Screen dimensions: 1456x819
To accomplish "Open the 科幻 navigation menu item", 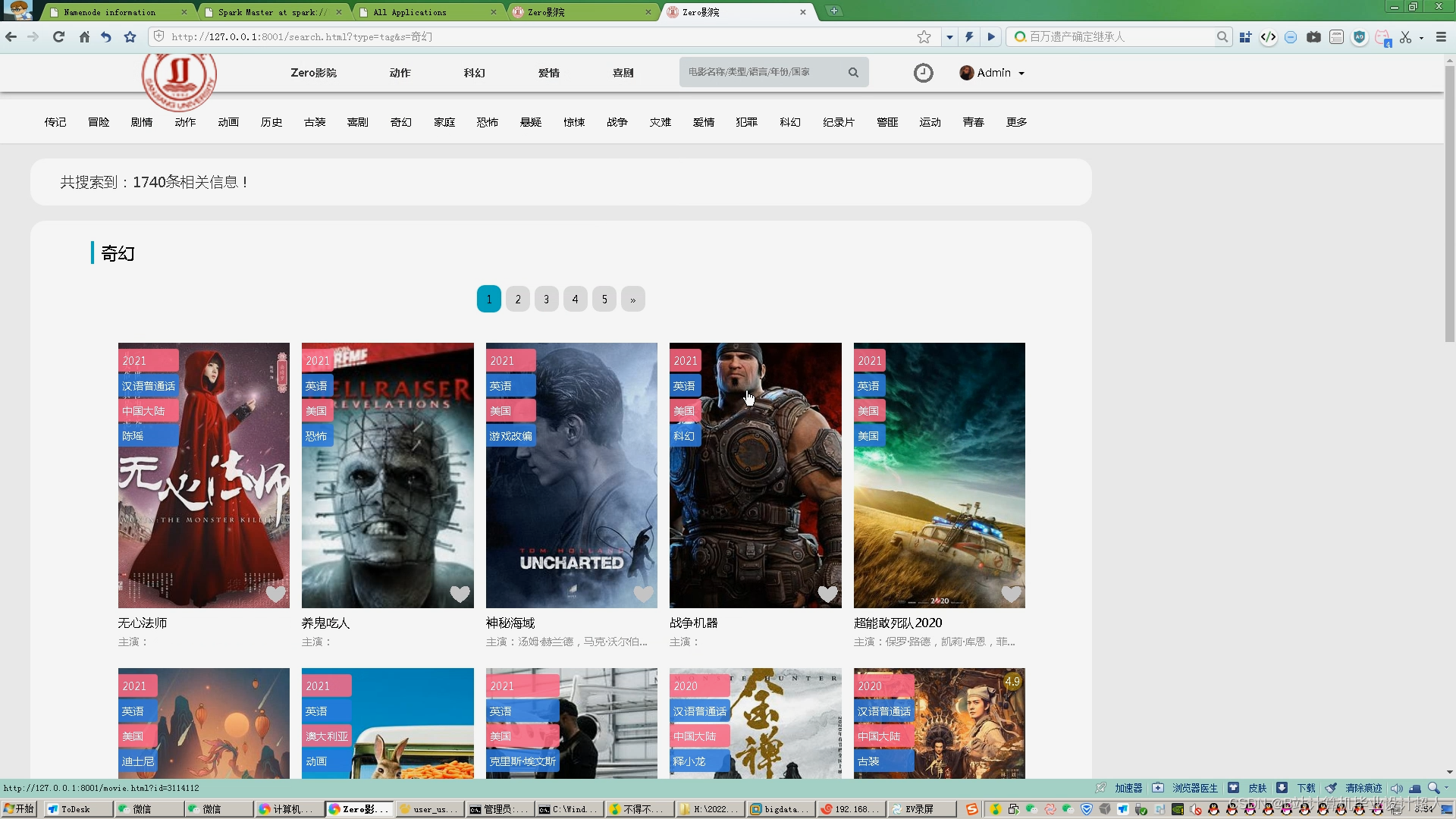I will 474,73.
